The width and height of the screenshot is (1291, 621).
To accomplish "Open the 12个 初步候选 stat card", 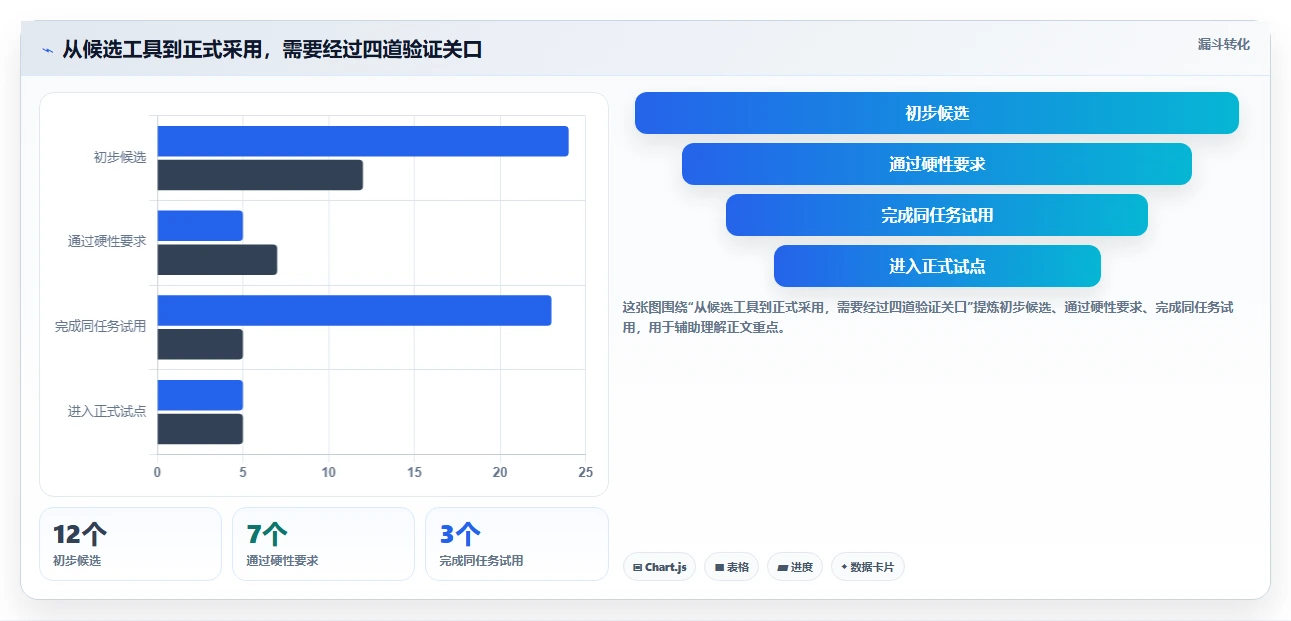I will pyautogui.click(x=130, y=544).
